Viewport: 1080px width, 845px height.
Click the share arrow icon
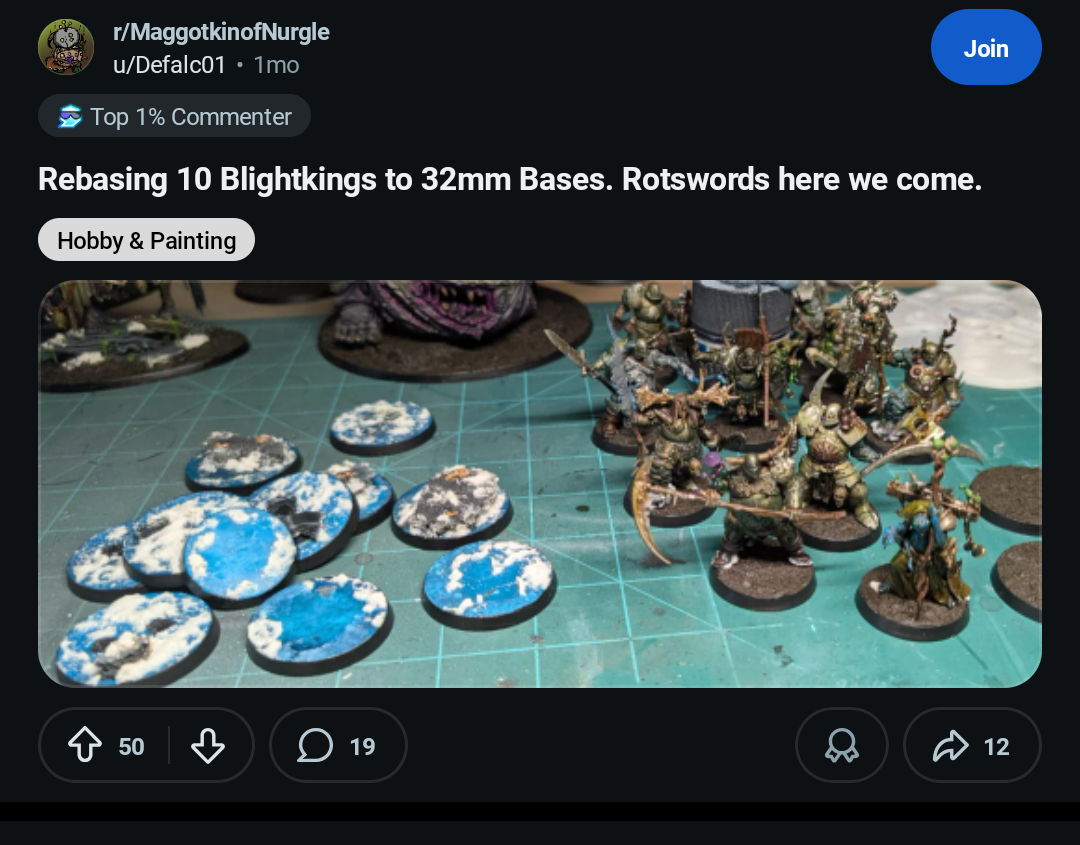951,745
